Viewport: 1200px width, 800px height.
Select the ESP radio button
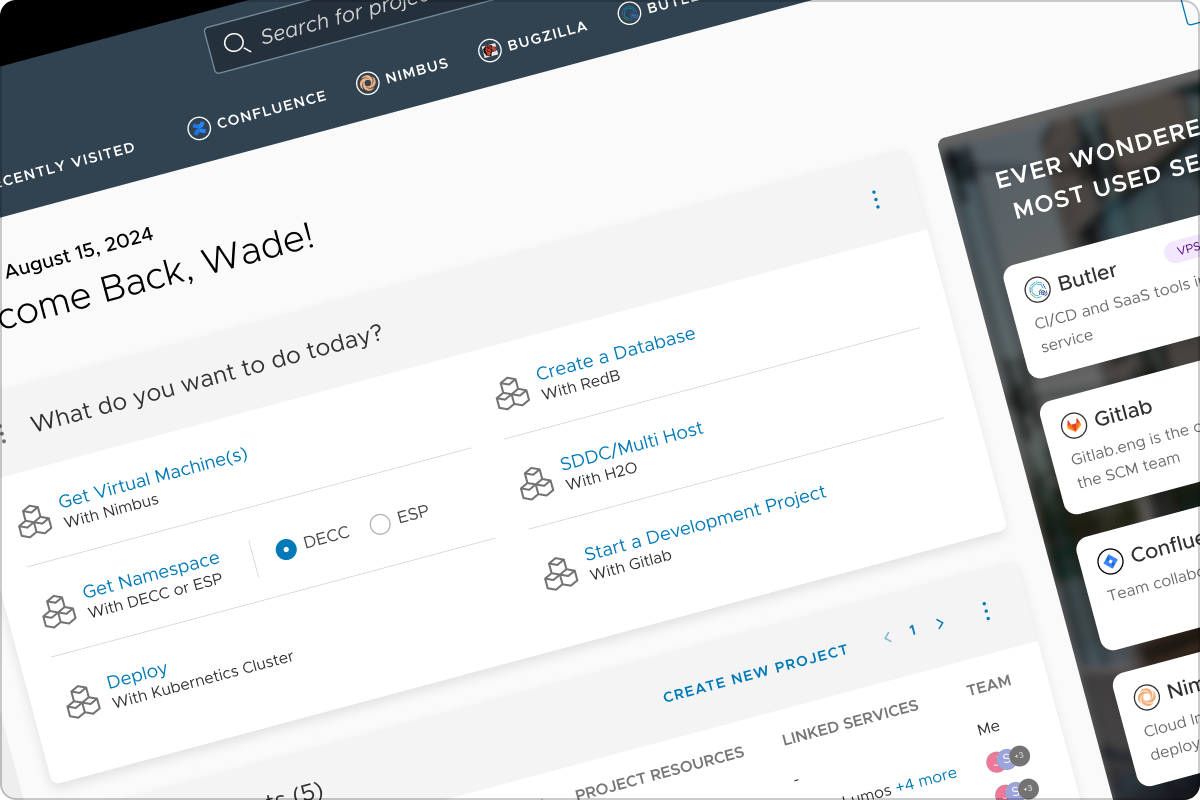380,524
